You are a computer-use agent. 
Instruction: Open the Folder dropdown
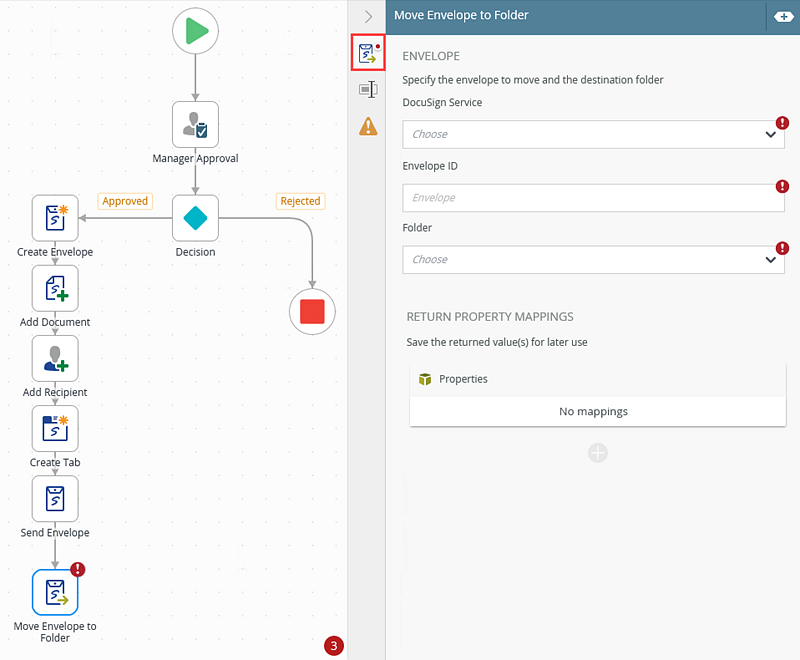(x=593, y=259)
